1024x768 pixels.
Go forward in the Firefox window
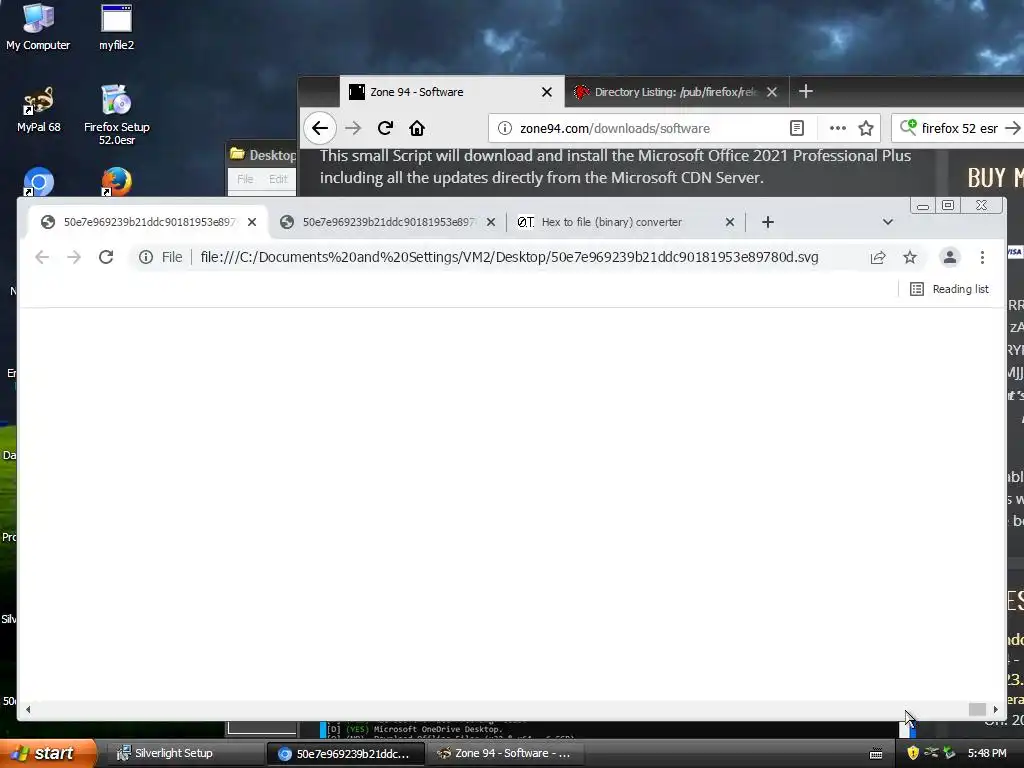tap(353, 128)
